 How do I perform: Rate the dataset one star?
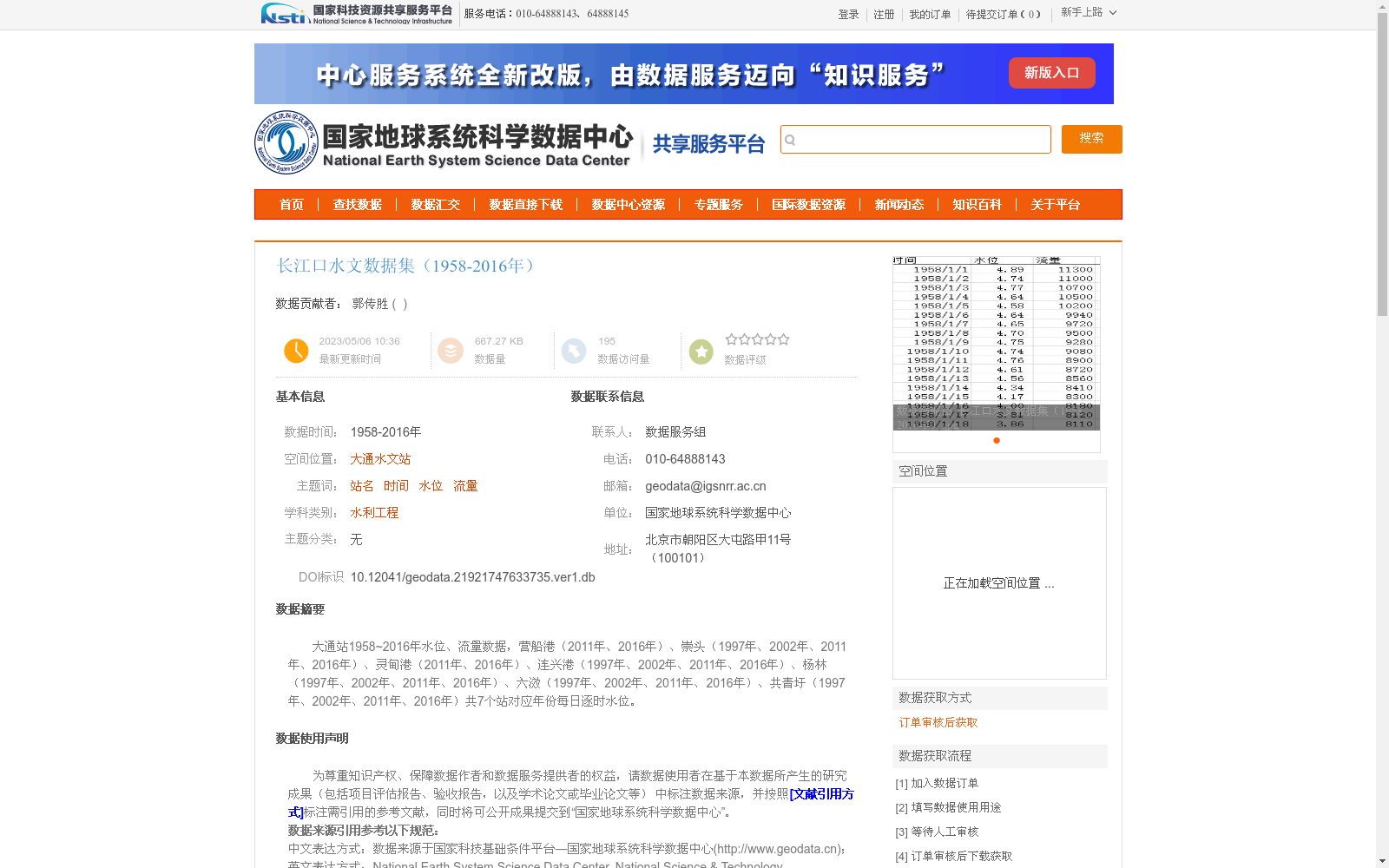pos(732,339)
